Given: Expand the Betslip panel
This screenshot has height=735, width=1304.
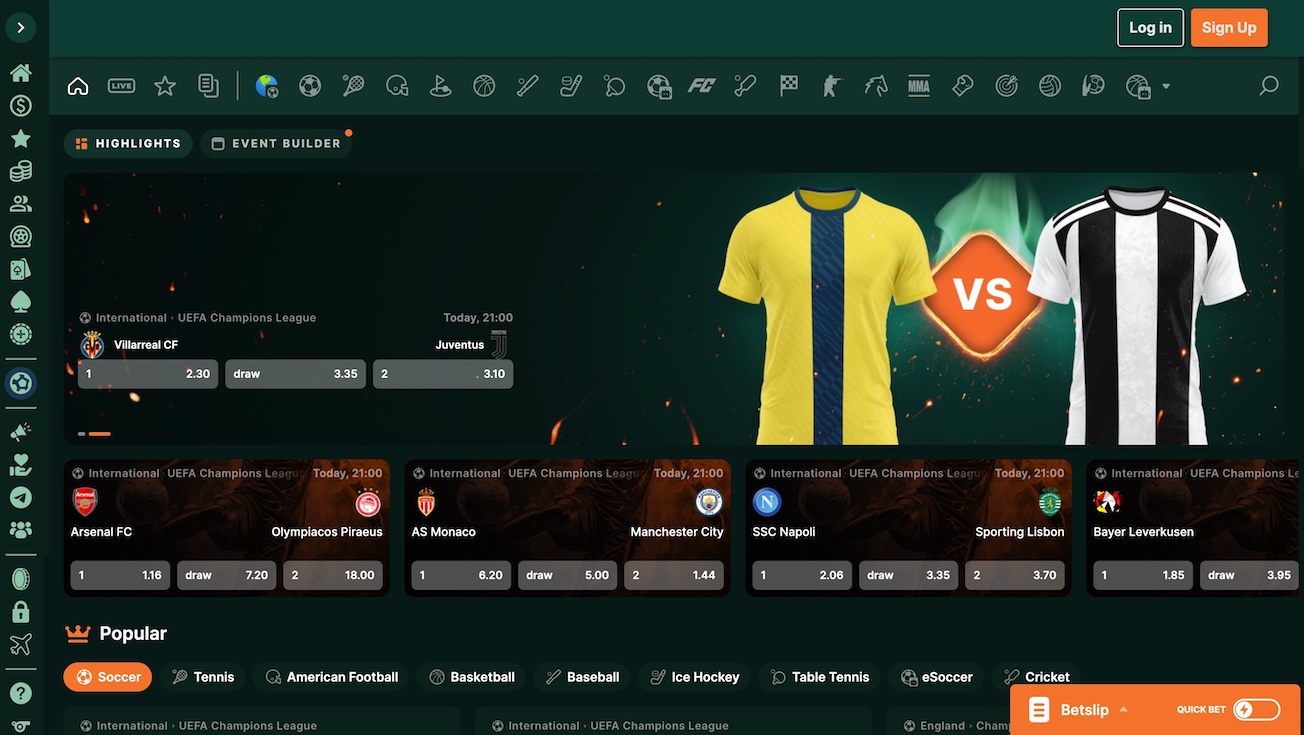Looking at the screenshot, I should click(x=1085, y=710).
